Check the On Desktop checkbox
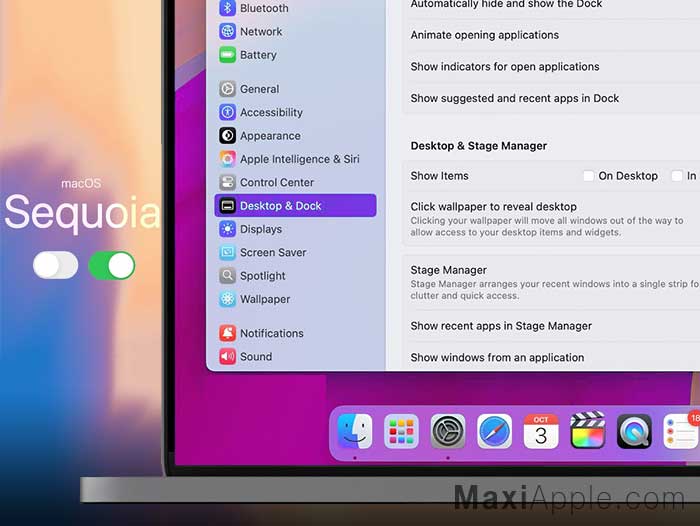 tap(588, 176)
